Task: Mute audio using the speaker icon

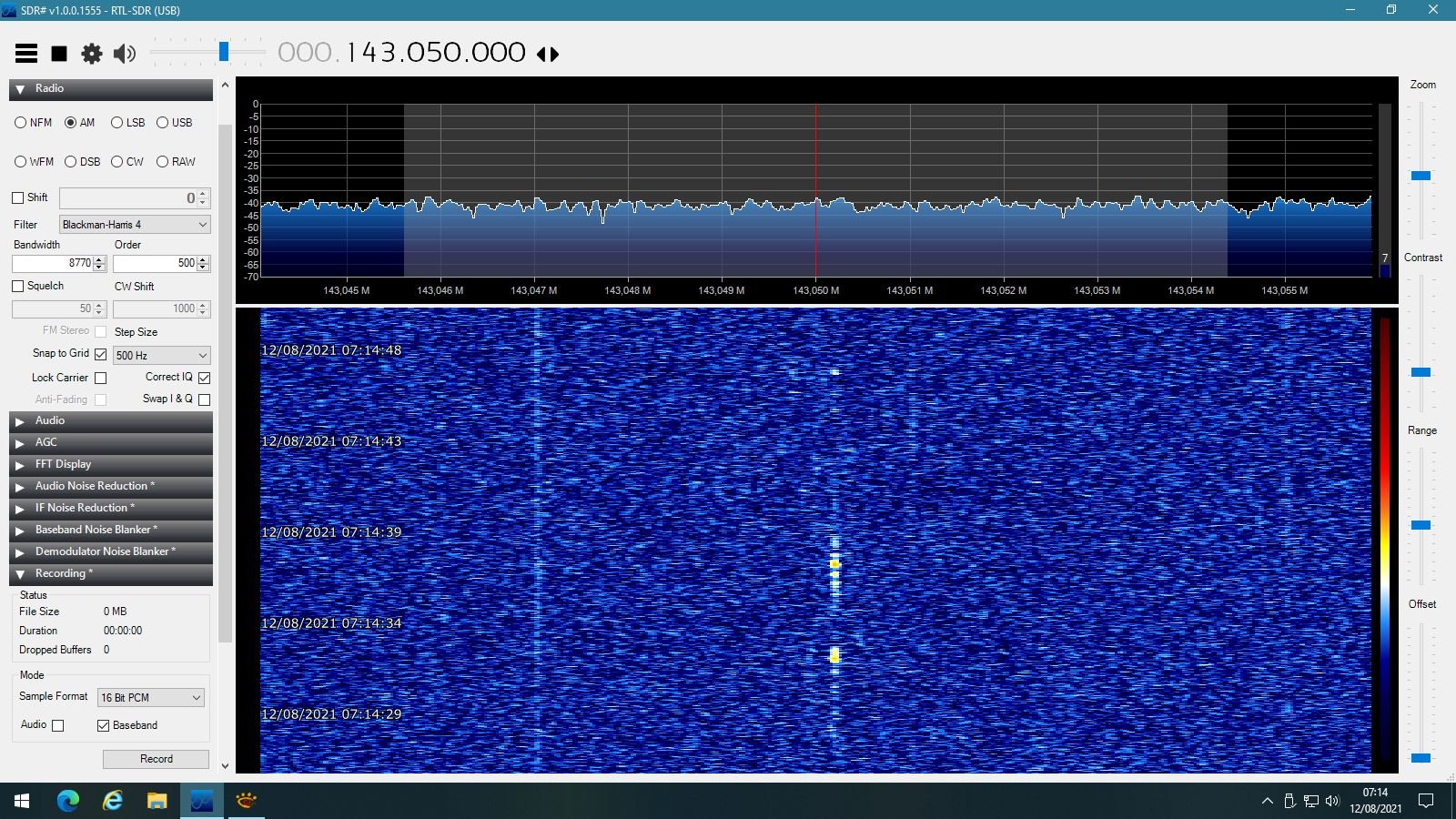Action: pos(125,54)
